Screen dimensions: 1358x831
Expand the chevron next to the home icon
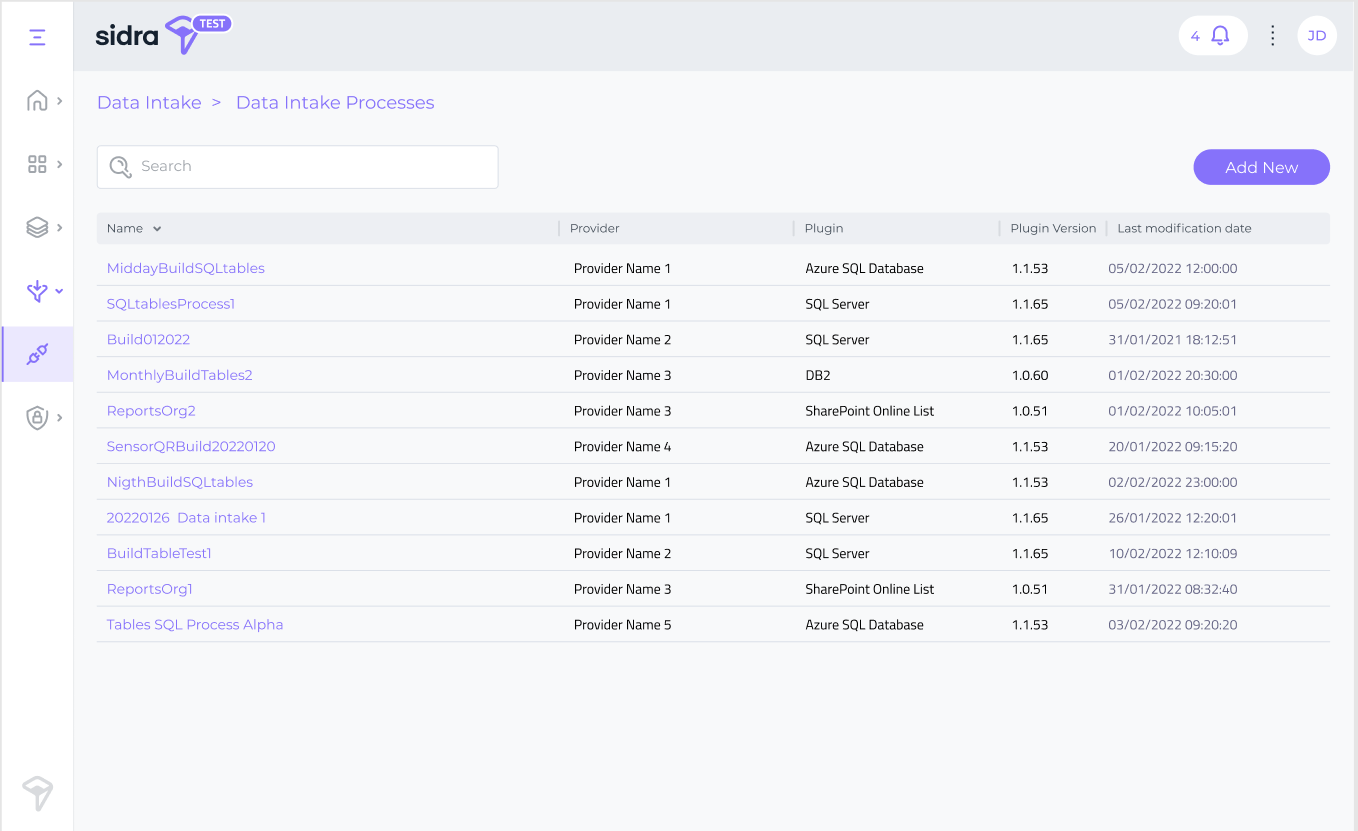click(x=60, y=101)
